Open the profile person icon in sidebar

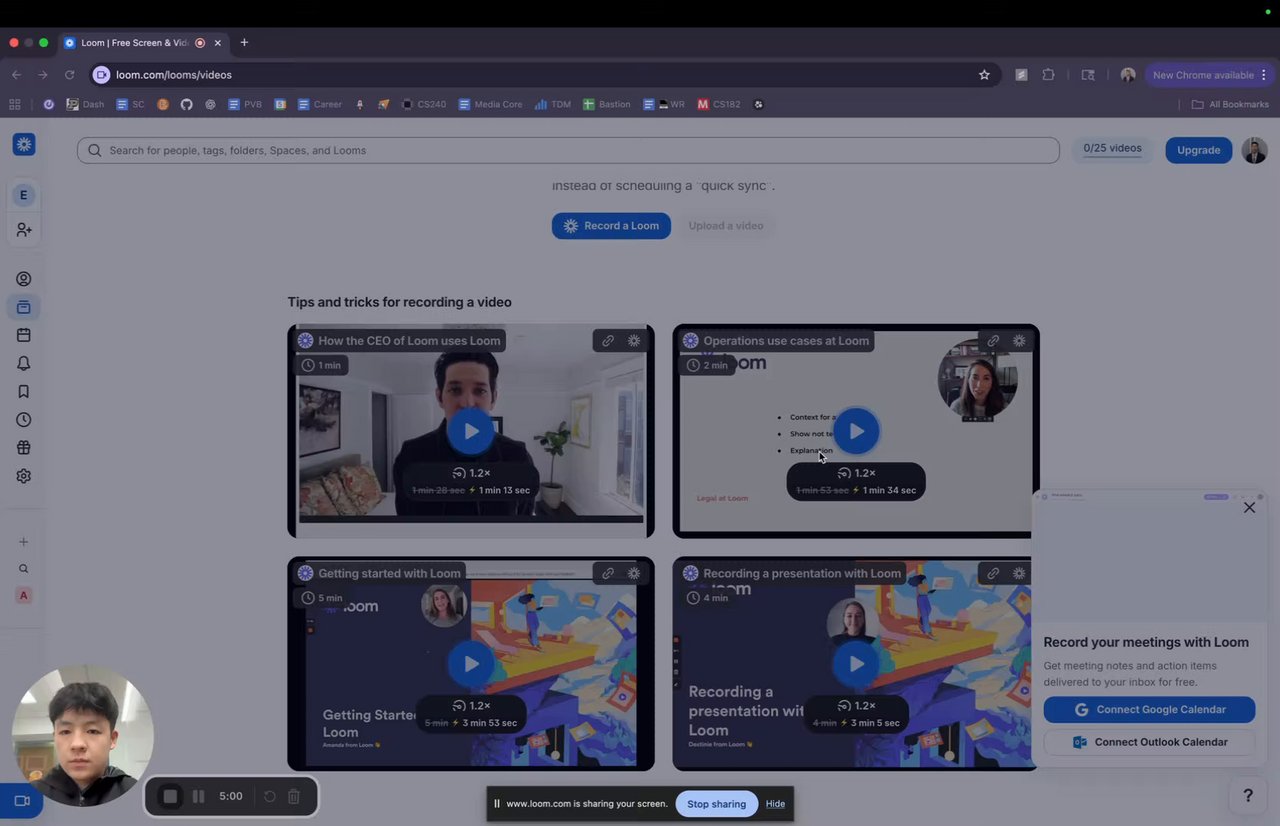(24, 279)
